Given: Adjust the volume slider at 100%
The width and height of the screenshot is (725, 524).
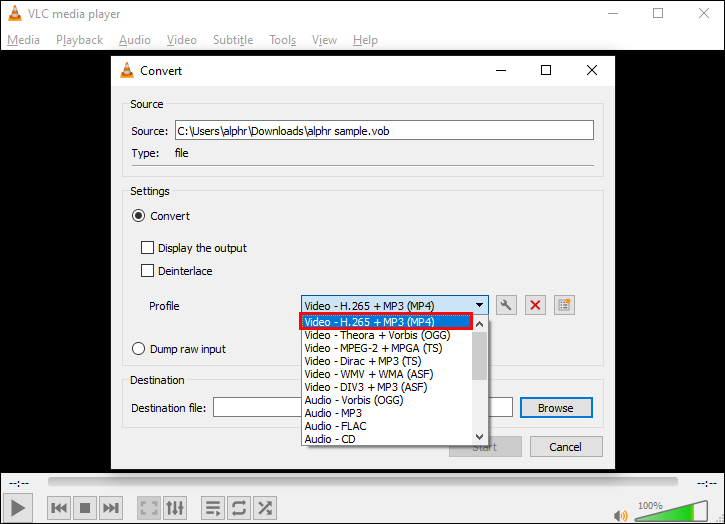Looking at the screenshot, I should 671,512.
